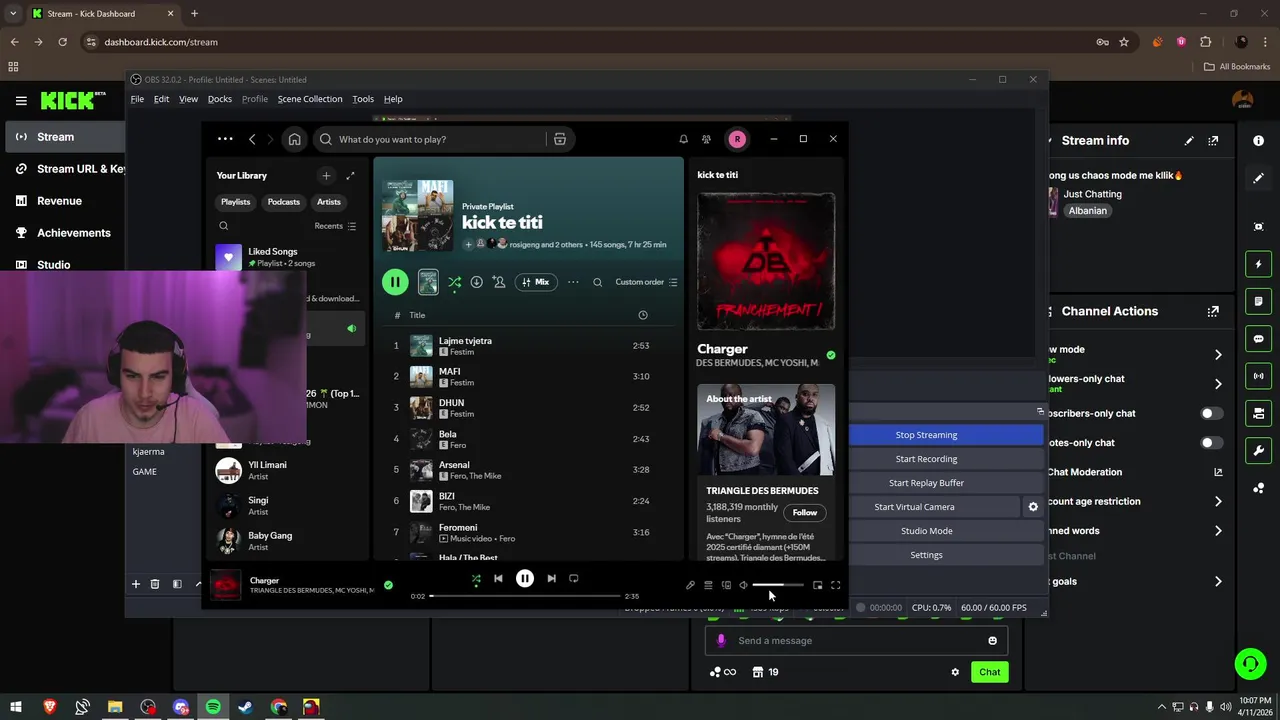Open Spotify browse icon in search bar
This screenshot has width=1280, height=720.
click(x=560, y=139)
